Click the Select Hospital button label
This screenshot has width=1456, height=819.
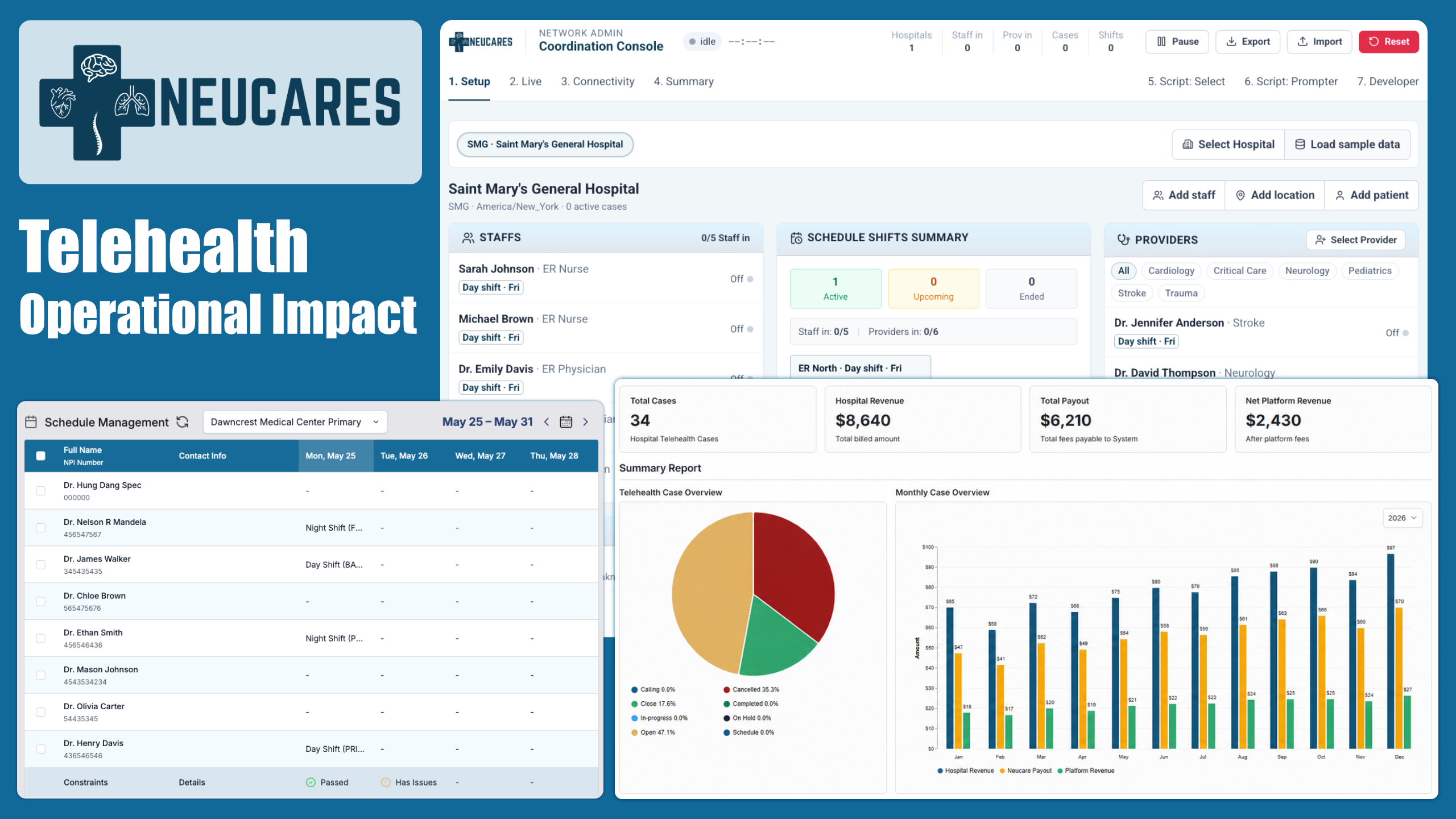coord(1236,144)
